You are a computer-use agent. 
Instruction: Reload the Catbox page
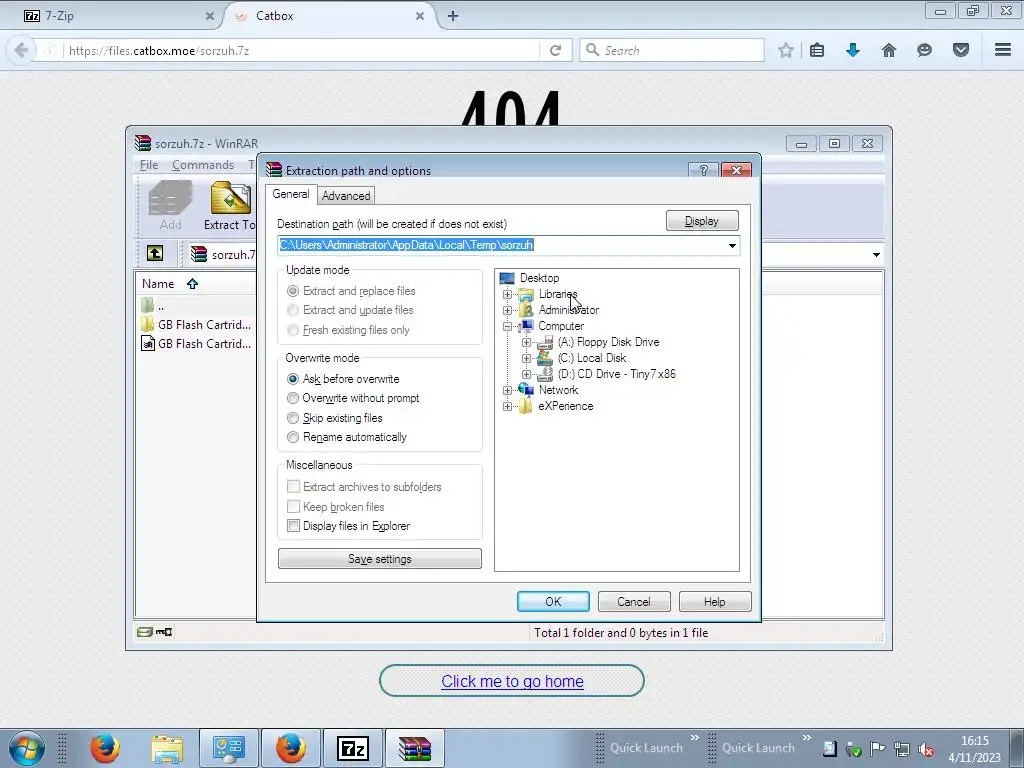pos(556,50)
